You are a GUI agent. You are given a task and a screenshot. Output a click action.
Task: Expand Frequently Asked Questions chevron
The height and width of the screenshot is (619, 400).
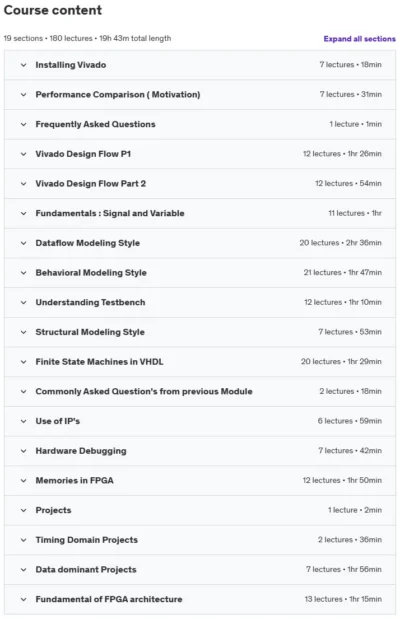(x=24, y=124)
